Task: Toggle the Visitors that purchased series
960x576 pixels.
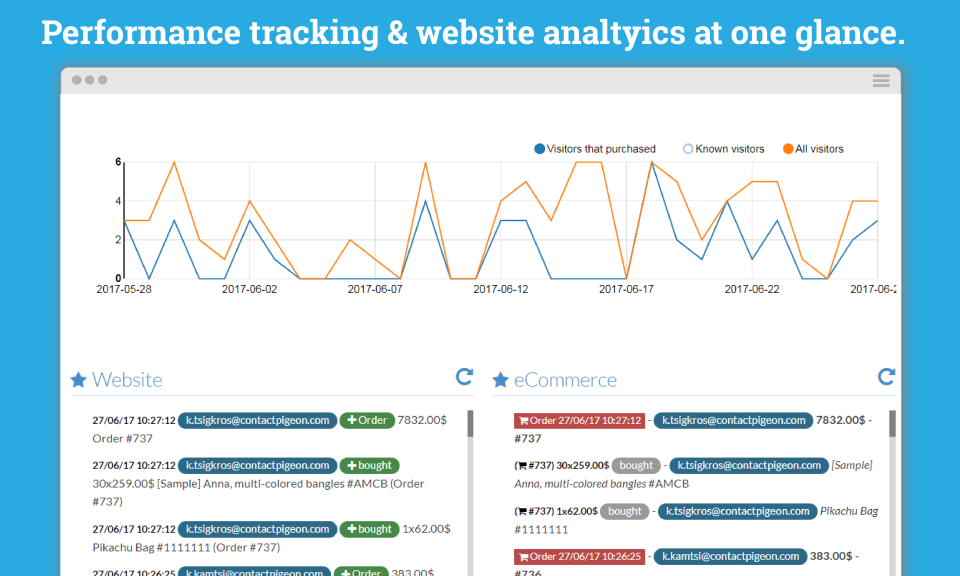Action: coord(594,148)
